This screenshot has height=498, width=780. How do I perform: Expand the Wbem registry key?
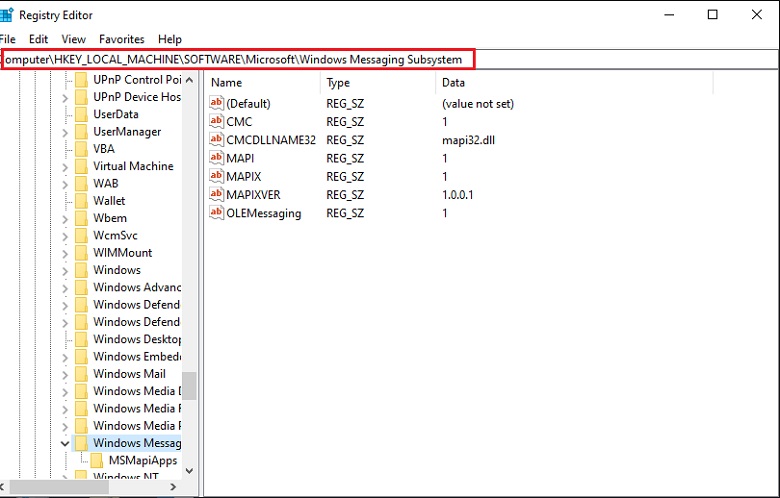(x=65, y=218)
